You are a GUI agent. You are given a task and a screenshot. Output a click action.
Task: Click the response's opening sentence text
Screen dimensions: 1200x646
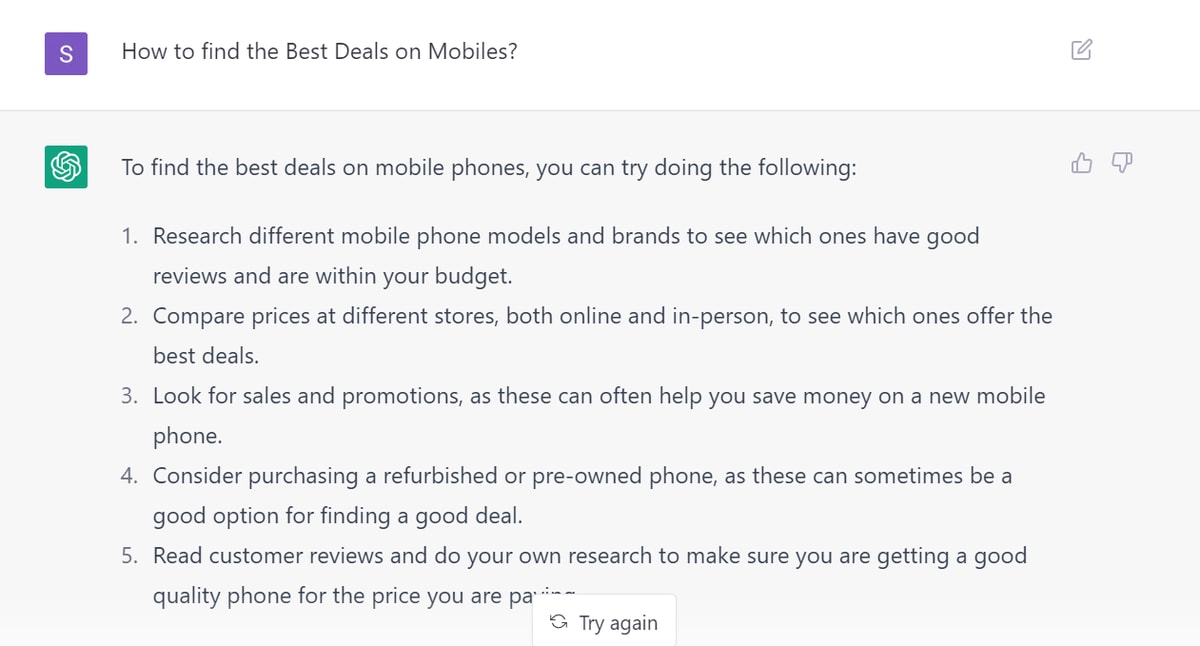(x=487, y=167)
